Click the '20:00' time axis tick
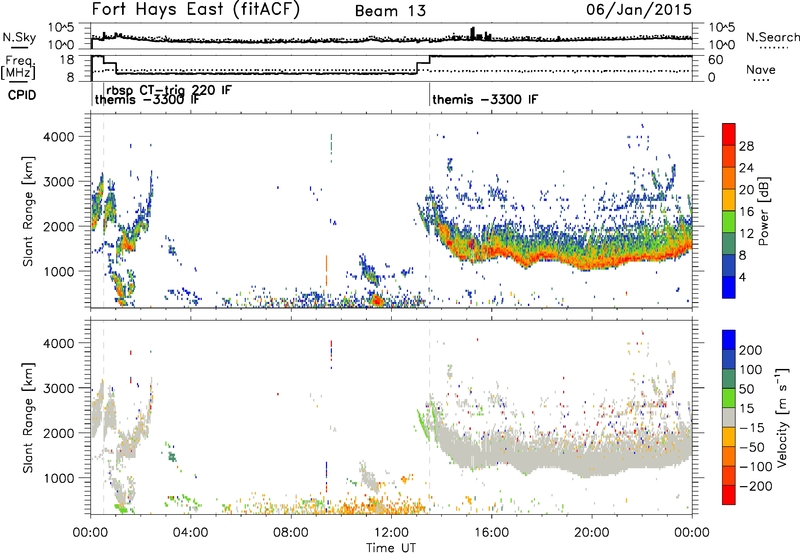This screenshot has width=800, height=554. (591, 533)
